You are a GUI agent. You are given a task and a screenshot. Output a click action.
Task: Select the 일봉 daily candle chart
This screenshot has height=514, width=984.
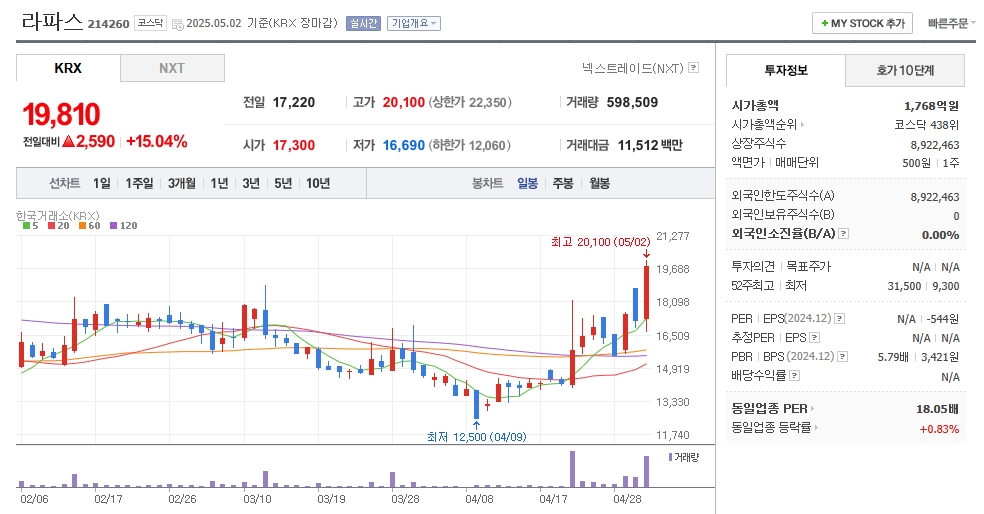(527, 183)
